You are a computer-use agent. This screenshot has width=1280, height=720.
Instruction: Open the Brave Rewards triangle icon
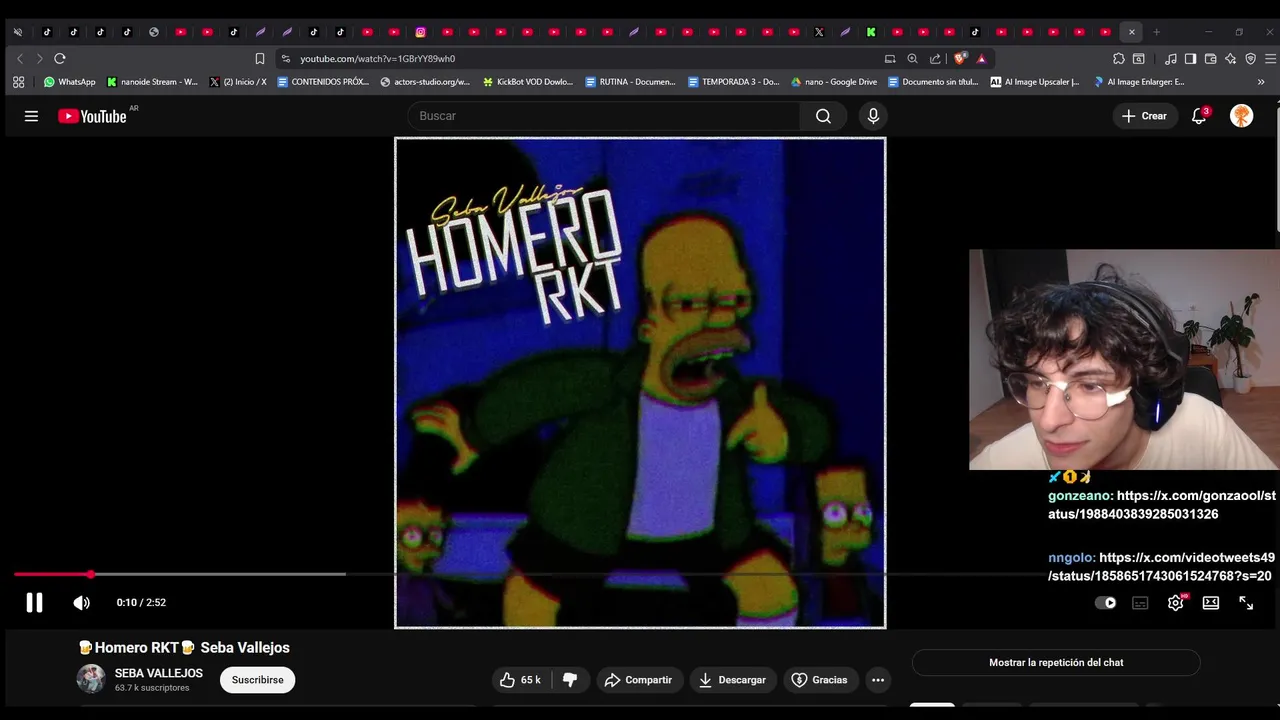(981, 59)
